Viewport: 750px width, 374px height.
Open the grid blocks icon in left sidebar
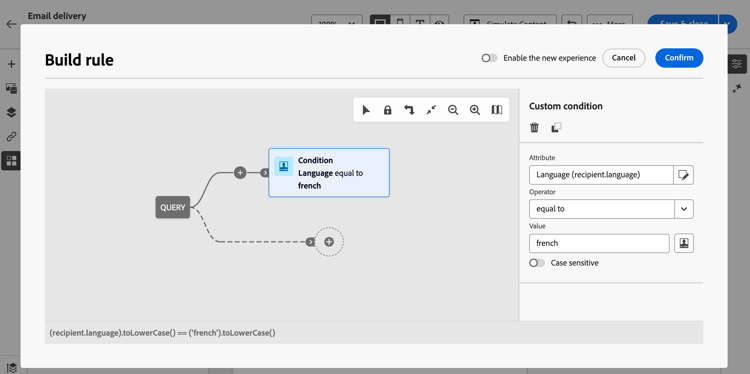11,160
